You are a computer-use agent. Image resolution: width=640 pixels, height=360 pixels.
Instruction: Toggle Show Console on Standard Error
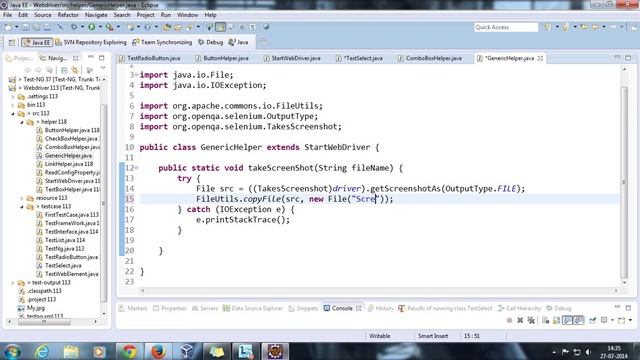(x=578, y=320)
